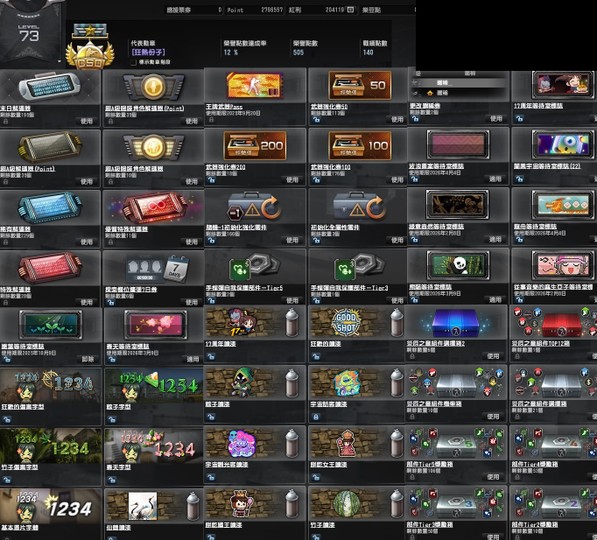The width and height of the screenshot is (597, 540).
Task: Choose the Good Shot spray paint icon
Action: coord(345,323)
